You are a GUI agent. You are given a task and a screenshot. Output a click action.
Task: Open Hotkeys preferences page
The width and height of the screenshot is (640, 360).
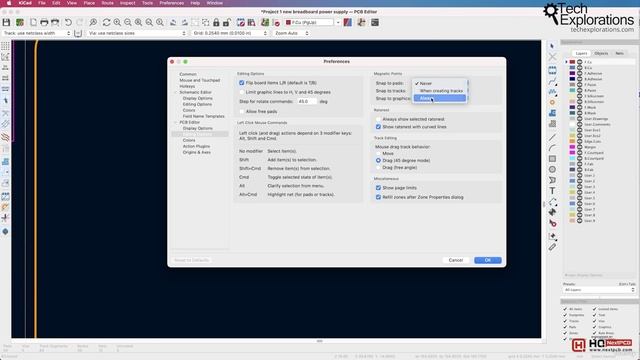pos(187,87)
